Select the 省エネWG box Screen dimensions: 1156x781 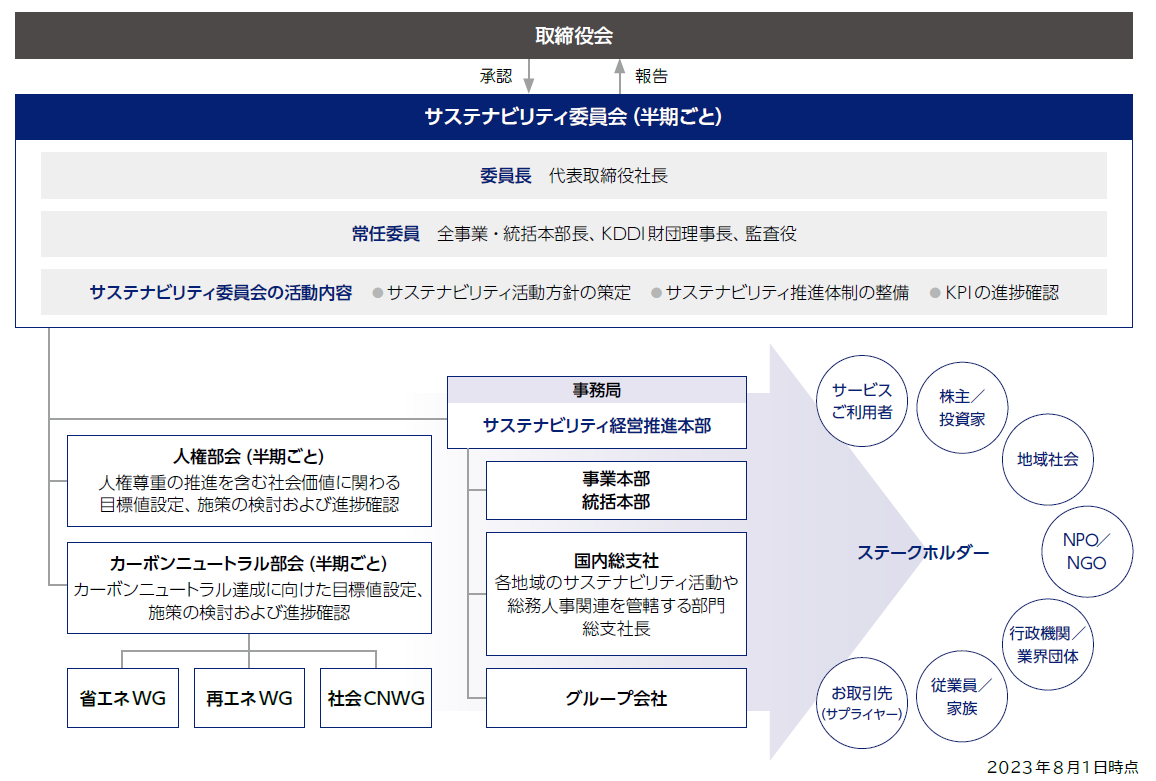pyautogui.click(x=122, y=698)
